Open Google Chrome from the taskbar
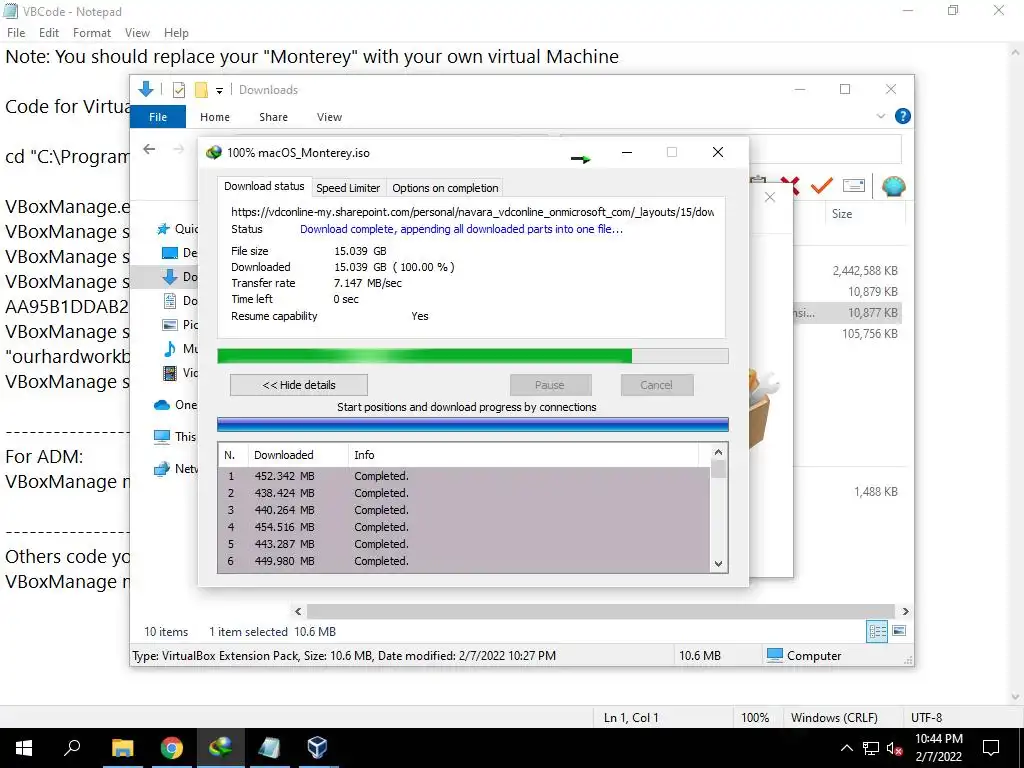This screenshot has width=1024, height=768. click(x=172, y=748)
